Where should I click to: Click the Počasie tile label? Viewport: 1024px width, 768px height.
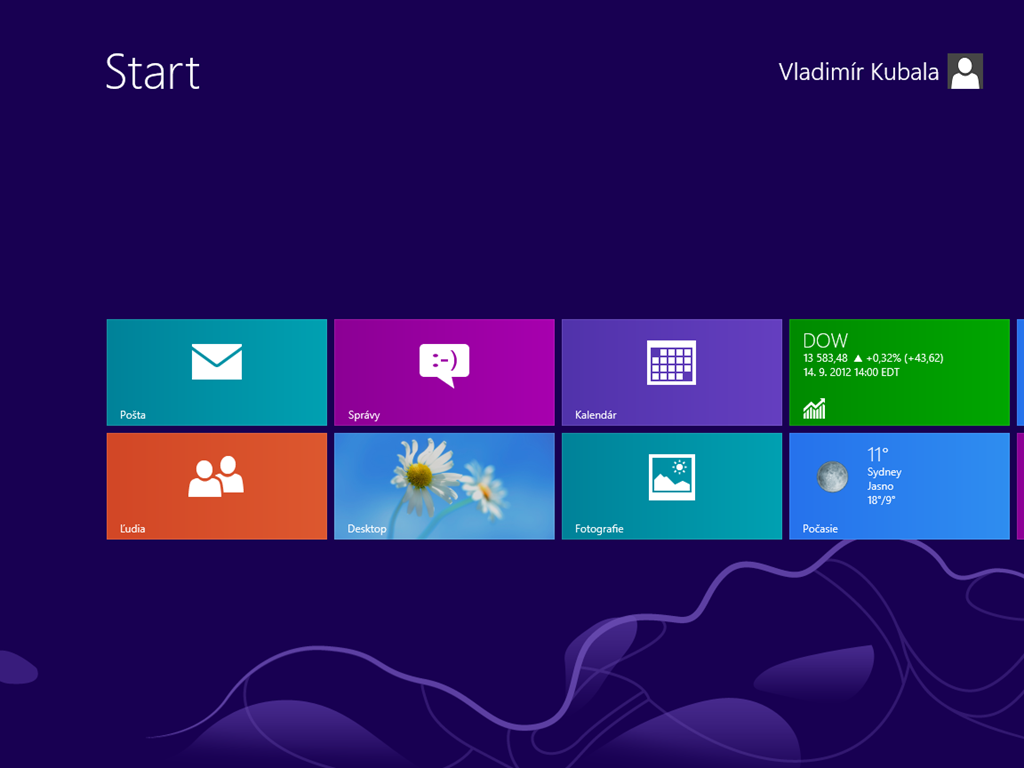pyautogui.click(x=820, y=528)
